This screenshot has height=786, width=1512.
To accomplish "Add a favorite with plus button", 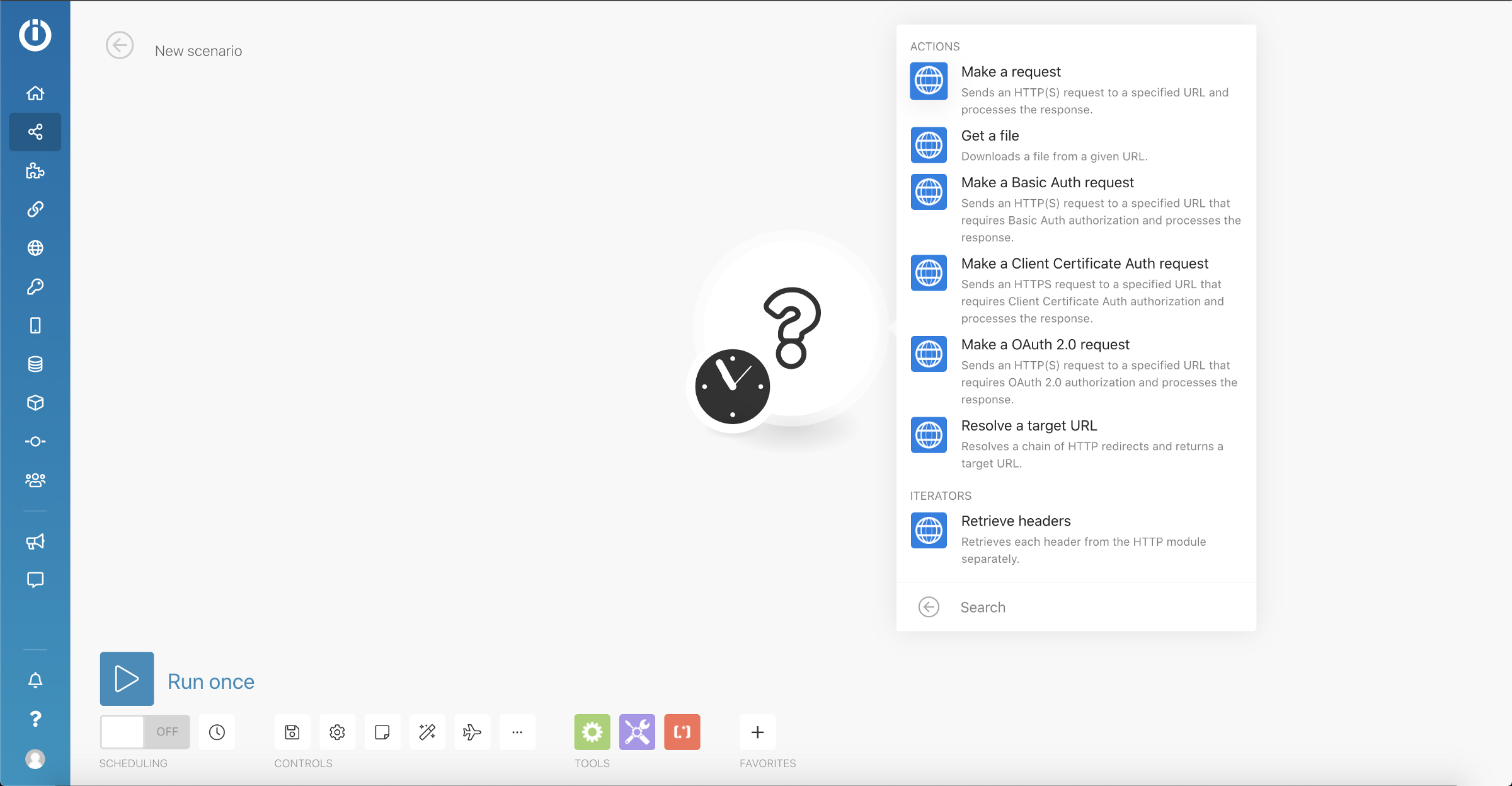I will click(x=757, y=732).
